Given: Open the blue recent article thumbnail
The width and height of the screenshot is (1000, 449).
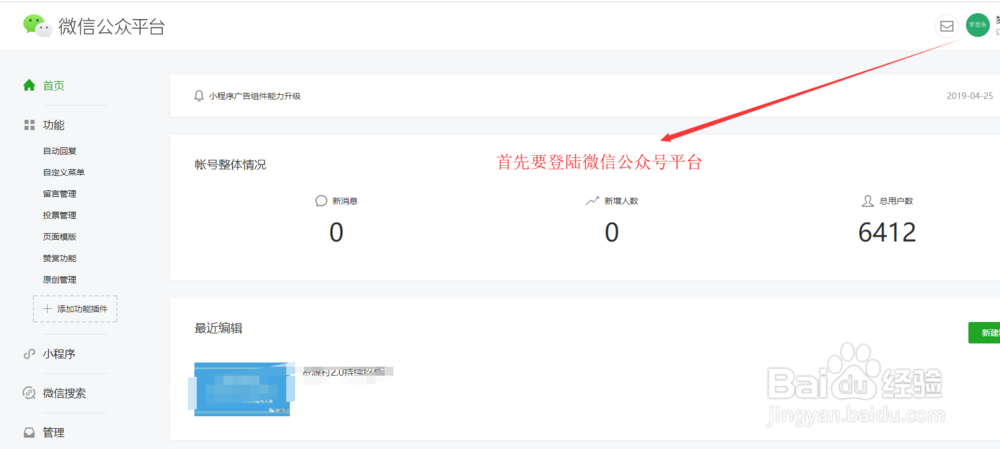Looking at the screenshot, I should 242,389.
